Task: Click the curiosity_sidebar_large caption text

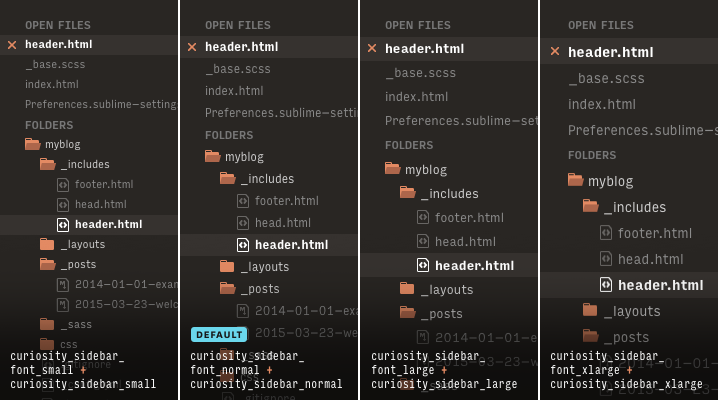Action: pyautogui.click(x=444, y=384)
